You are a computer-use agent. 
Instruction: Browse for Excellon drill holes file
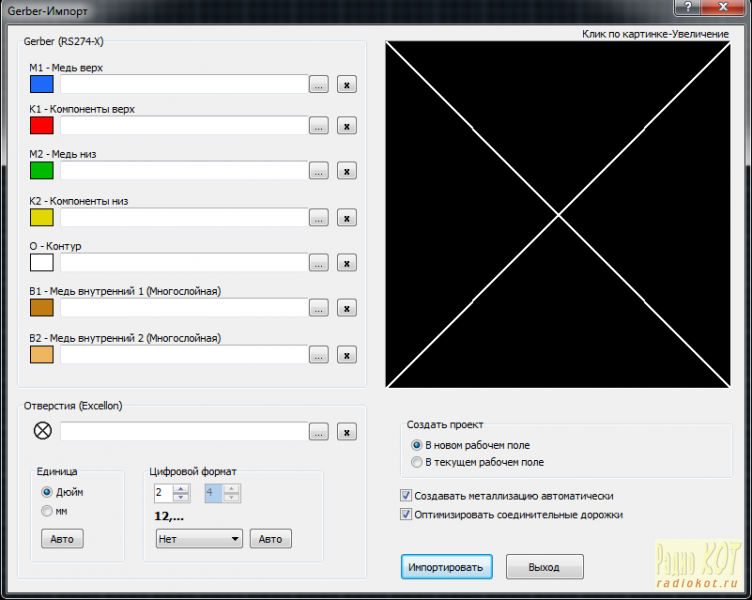coord(318,432)
